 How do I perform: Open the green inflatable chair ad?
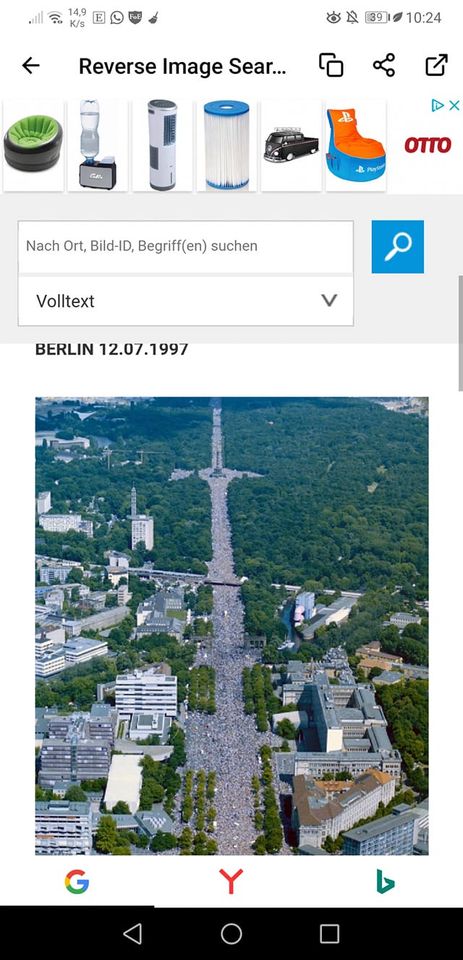33,145
